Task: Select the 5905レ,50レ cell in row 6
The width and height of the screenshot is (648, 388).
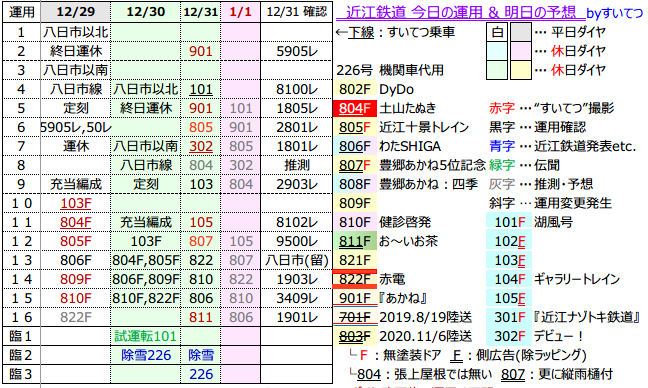Action: (x=76, y=127)
